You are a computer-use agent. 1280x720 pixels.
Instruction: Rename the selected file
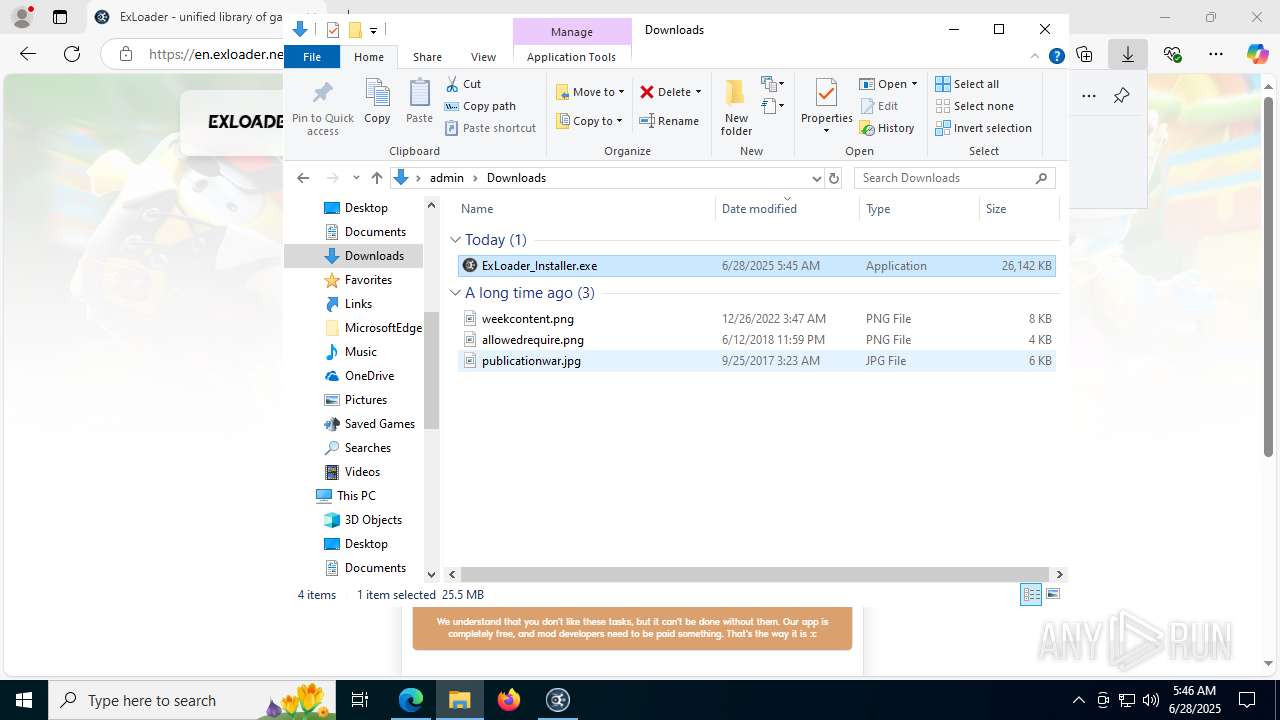click(669, 121)
